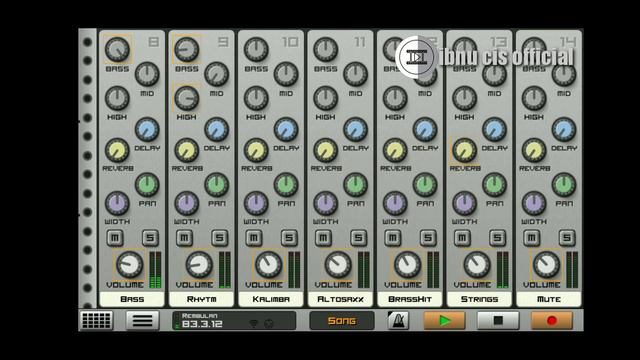Solo the Rhytm channel

[220, 238]
